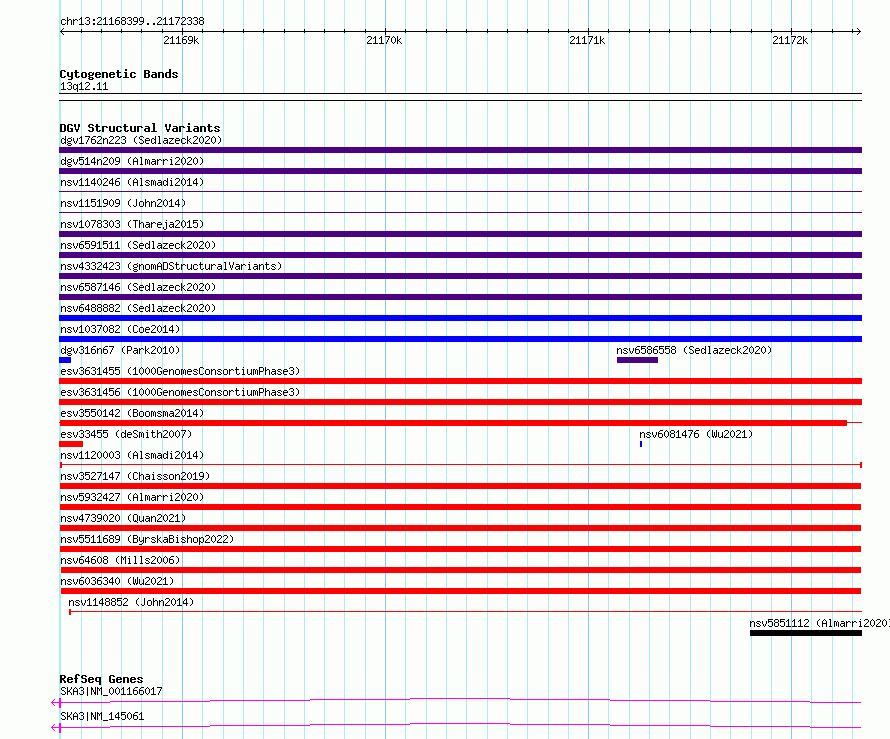Click the DGV Structural Variants track title

[x=139, y=128]
